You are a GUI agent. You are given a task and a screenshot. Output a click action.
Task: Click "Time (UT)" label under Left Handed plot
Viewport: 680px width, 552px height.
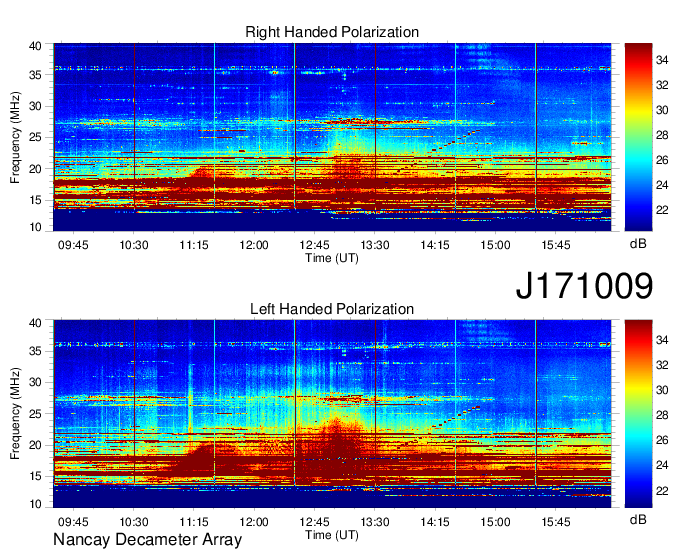click(x=332, y=535)
